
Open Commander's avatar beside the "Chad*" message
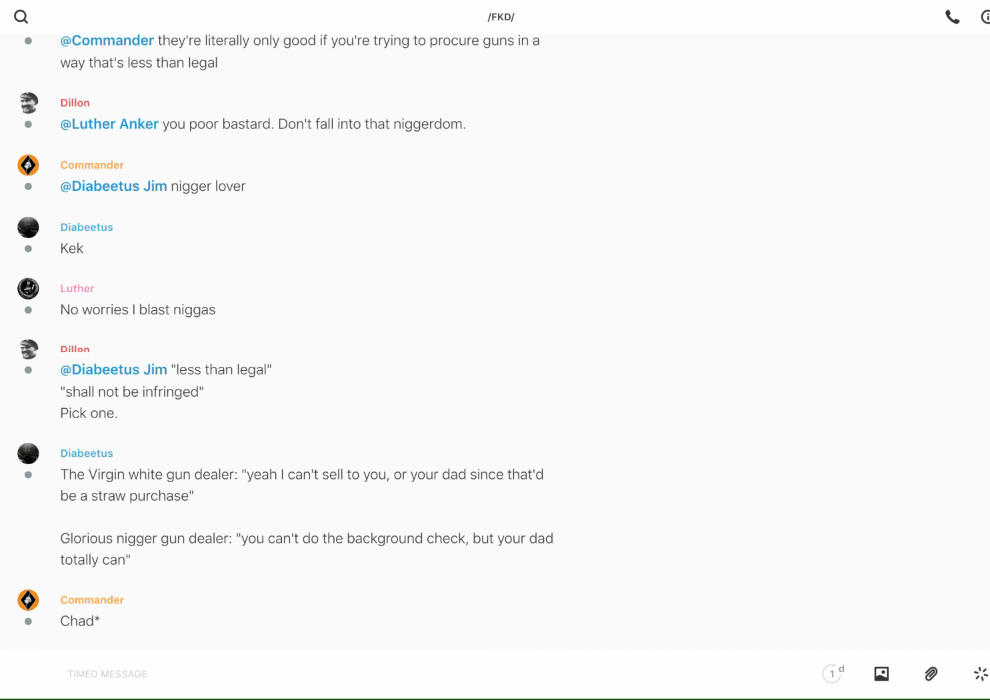coord(28,600)
